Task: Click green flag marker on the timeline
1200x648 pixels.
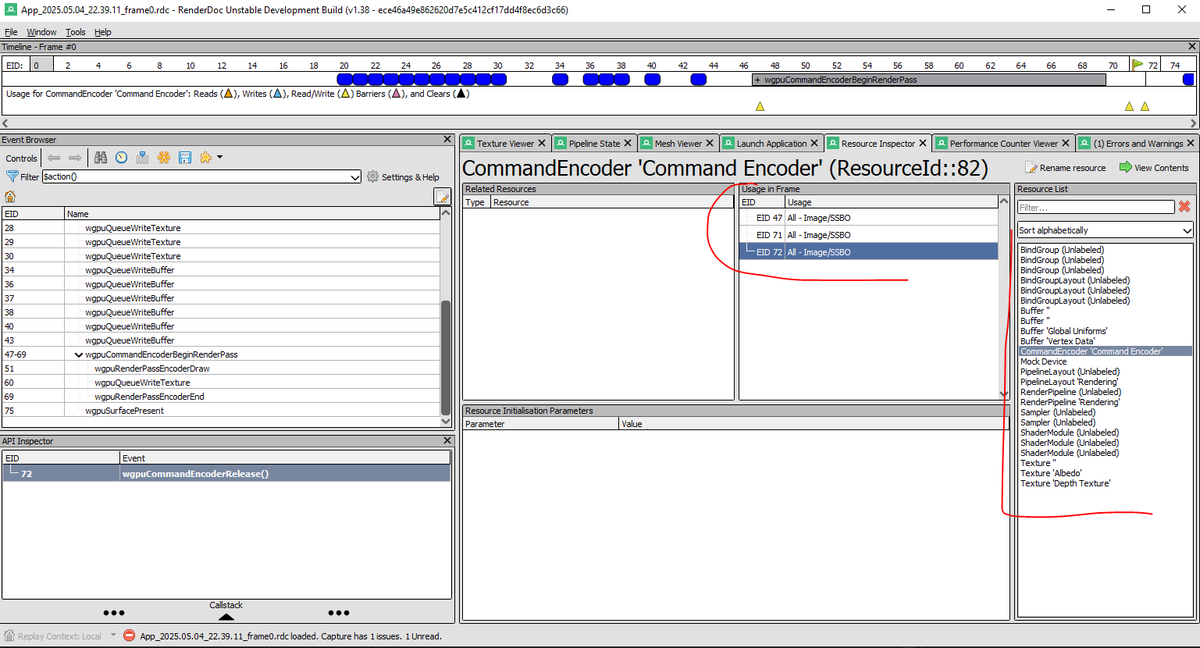Action: point(1137,64)
